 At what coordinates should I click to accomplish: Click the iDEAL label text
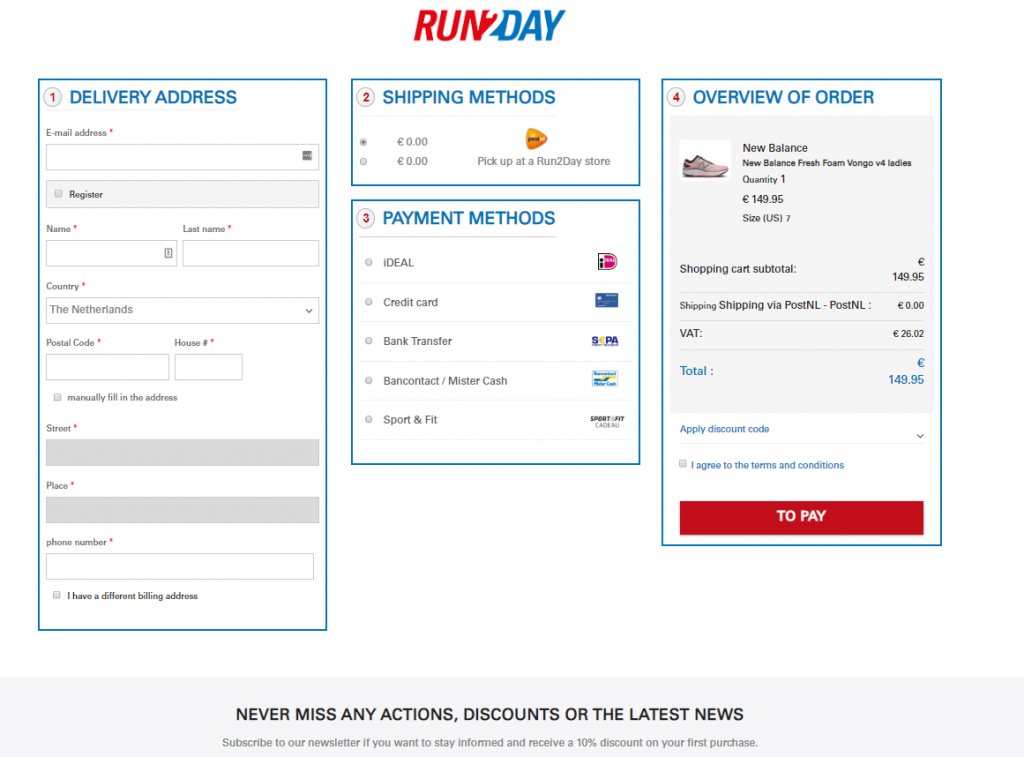pos(398,263)
